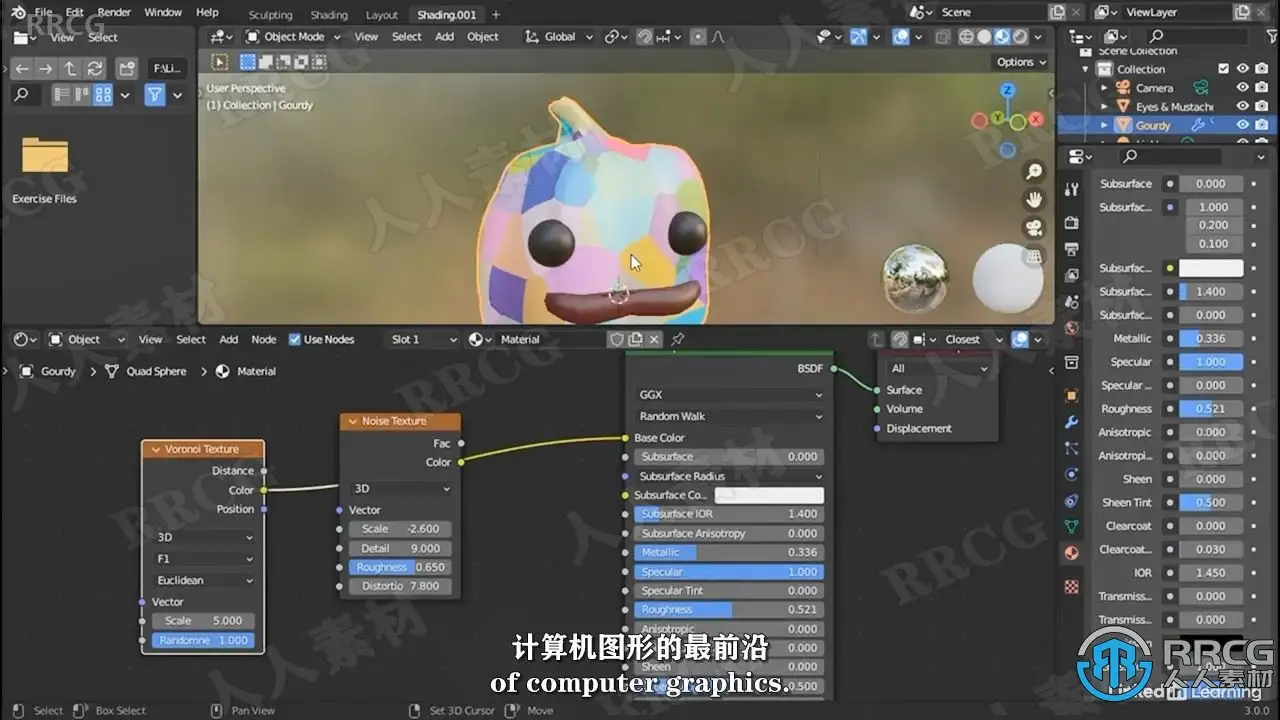Image resolution: width=1280 pixels, height=720 pixels.
Task: Disable Gourdy in renders via camera icon
Action: (1263, 125)
